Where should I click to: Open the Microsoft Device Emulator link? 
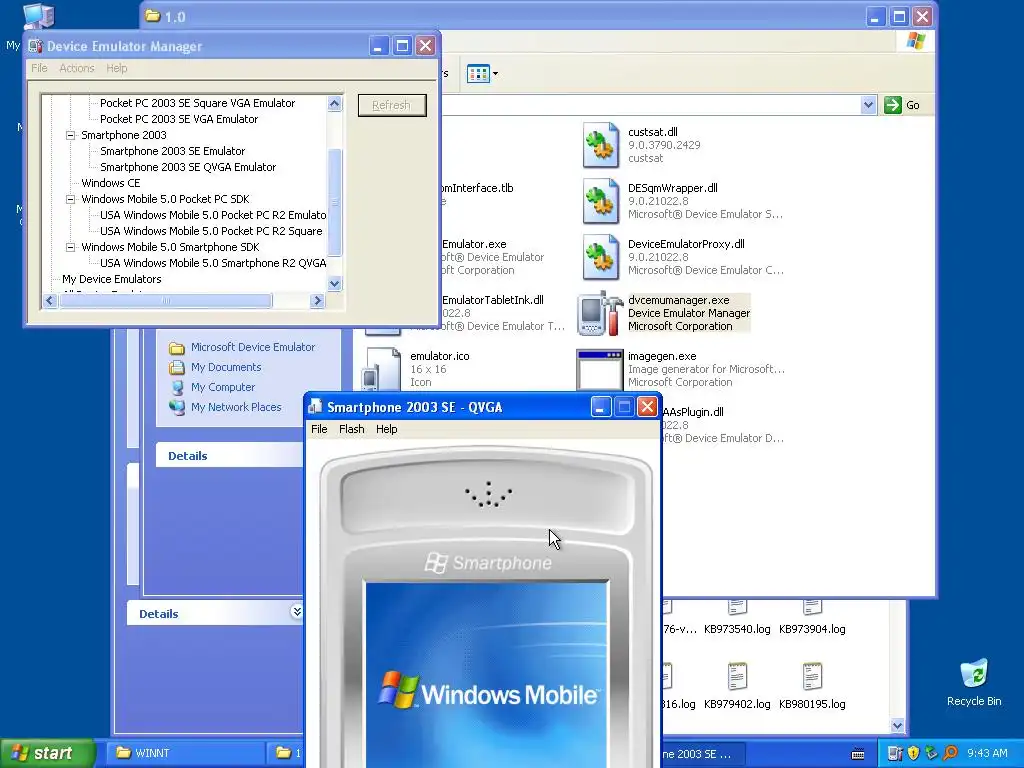coord(253,347)
